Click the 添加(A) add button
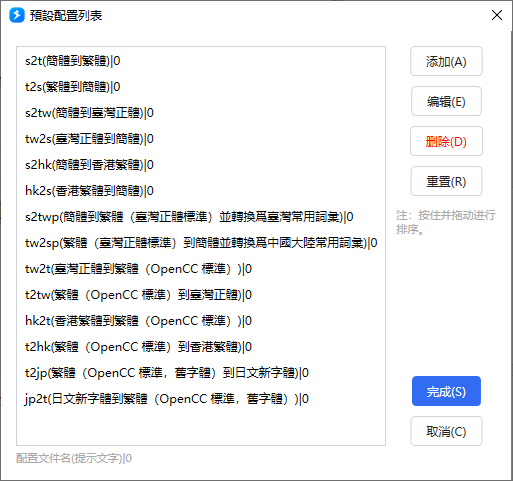This screenshot has height=481, width=513. pos(446,61)
